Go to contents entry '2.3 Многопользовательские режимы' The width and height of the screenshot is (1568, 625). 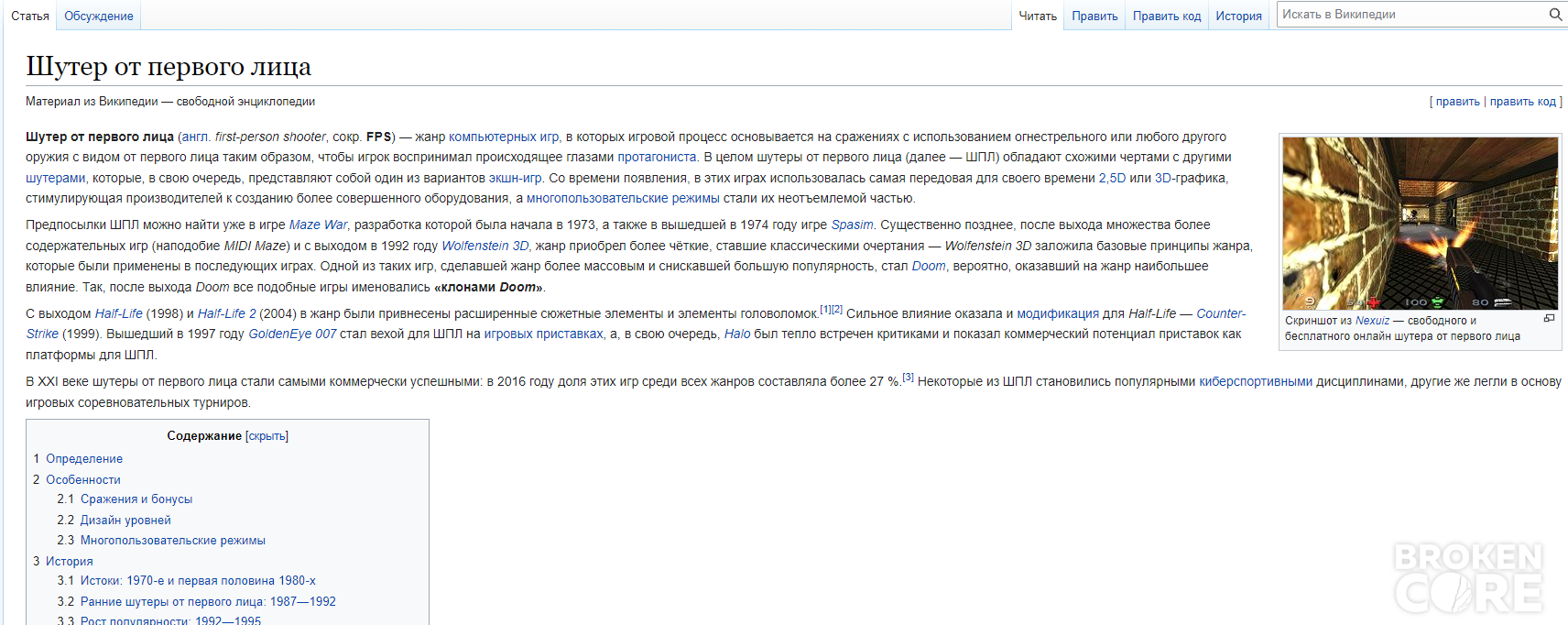click(161, 540)
